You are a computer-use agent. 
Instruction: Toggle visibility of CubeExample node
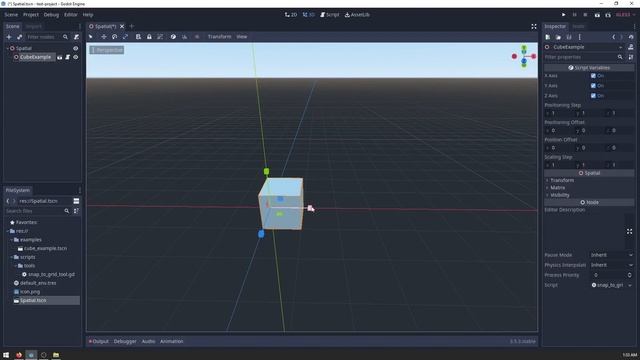(x=76, y=57)
